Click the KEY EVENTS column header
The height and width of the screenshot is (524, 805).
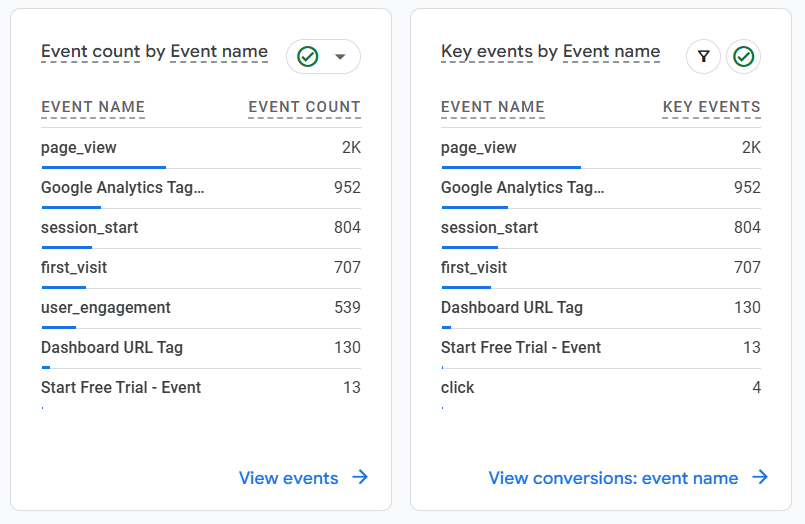712,107
